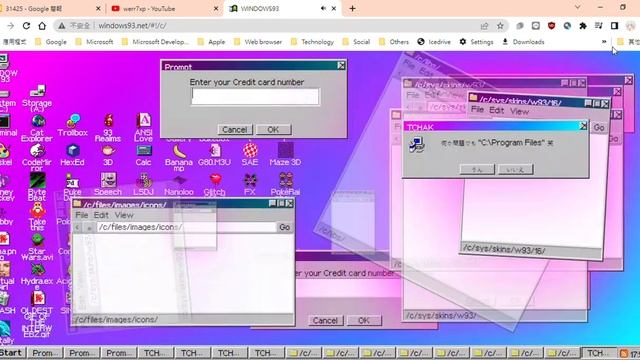Open the Downloads bookmark
The height and width of the screenshot is (360, 640).
[x=523, y=42]
